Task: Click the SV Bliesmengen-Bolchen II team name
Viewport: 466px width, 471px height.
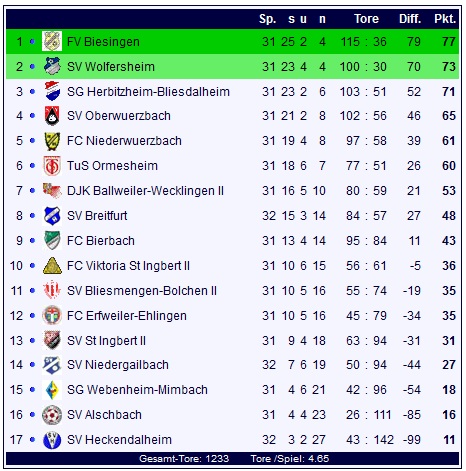Action: (142, 291)
